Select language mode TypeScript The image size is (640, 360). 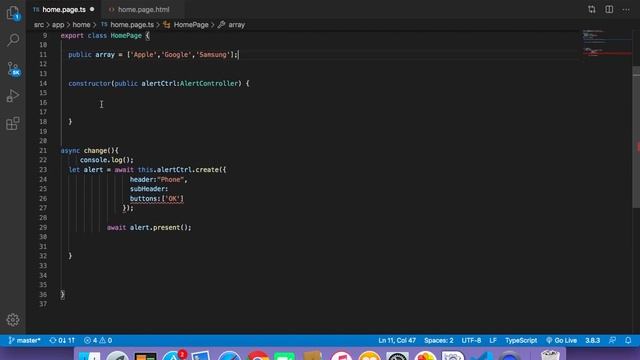[521, 340]
